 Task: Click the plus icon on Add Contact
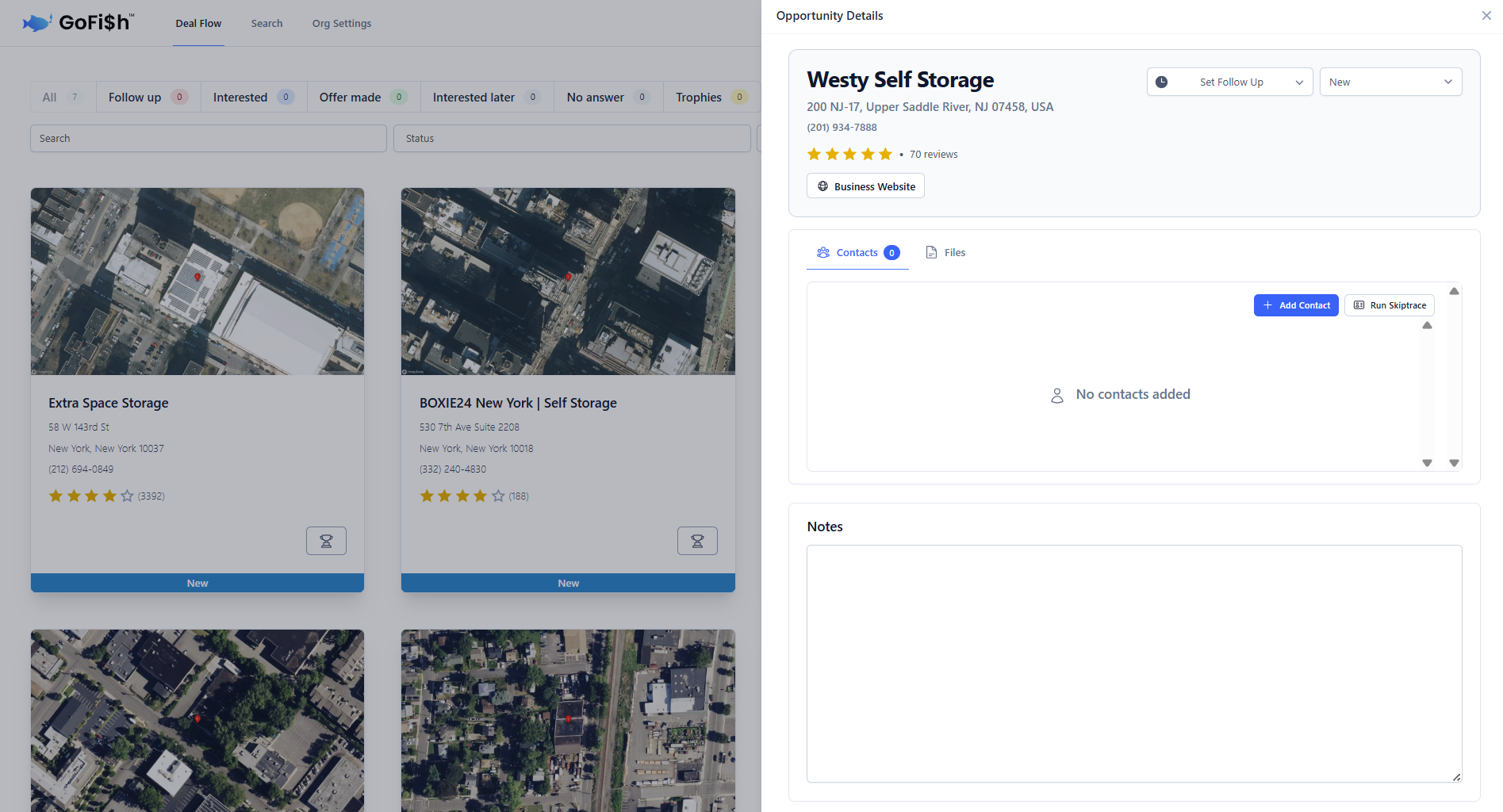tap(1267, 305)
